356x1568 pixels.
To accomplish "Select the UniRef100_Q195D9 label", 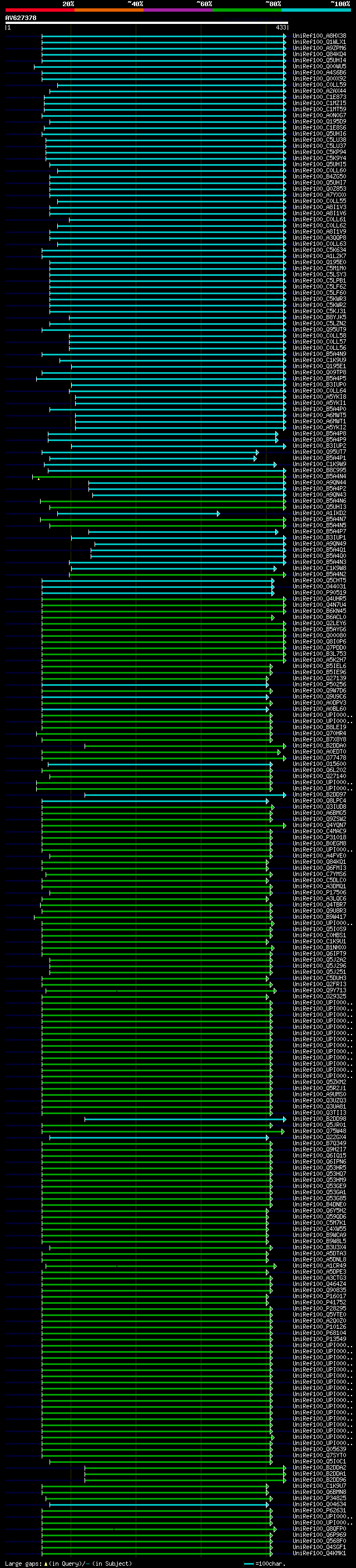I will coord(319,121).
